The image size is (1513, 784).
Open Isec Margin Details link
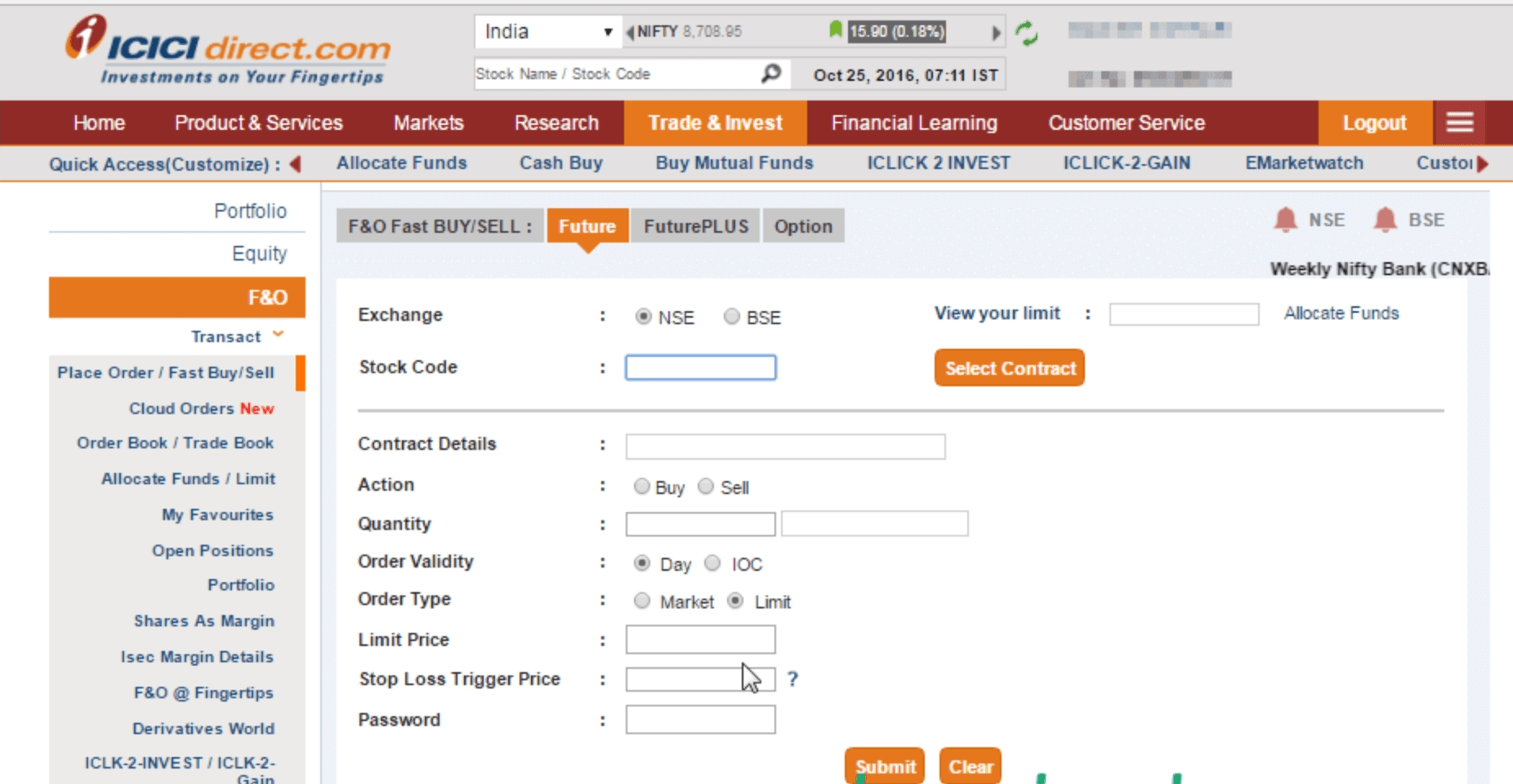(197, 657)
